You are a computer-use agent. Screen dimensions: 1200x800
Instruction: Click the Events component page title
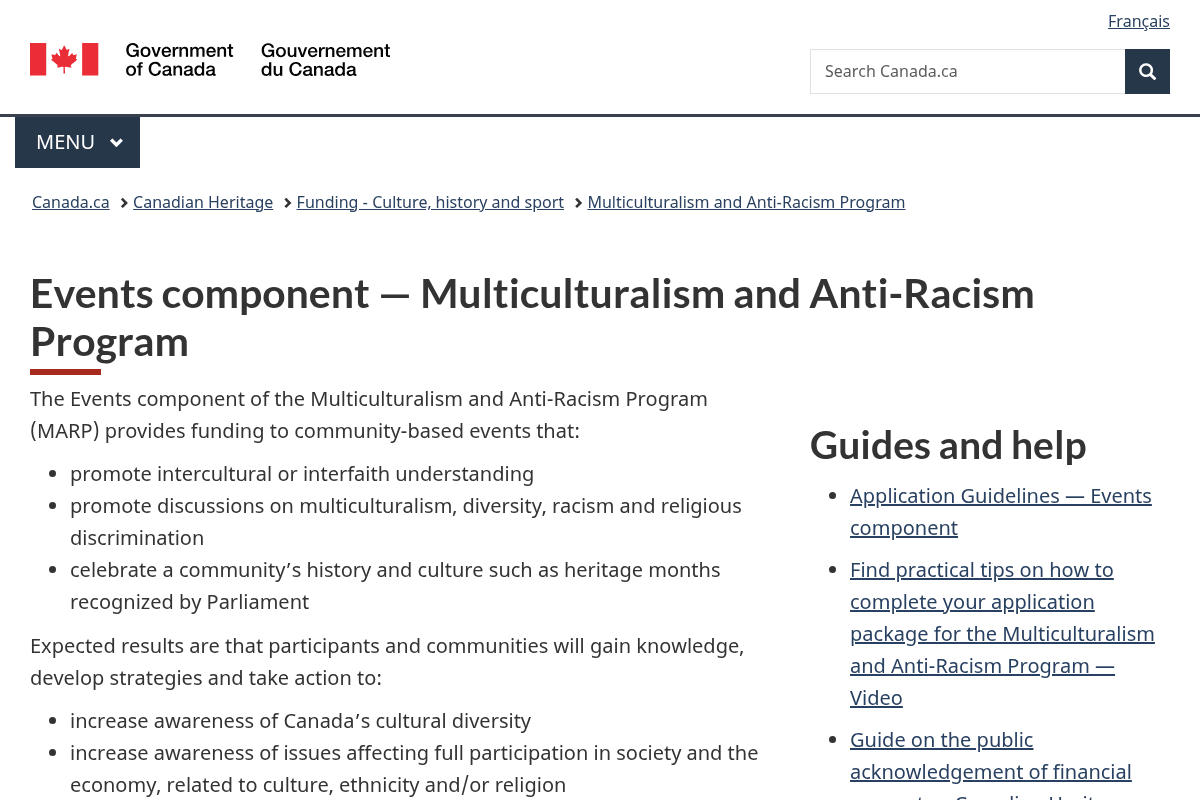tap(532, 317)
